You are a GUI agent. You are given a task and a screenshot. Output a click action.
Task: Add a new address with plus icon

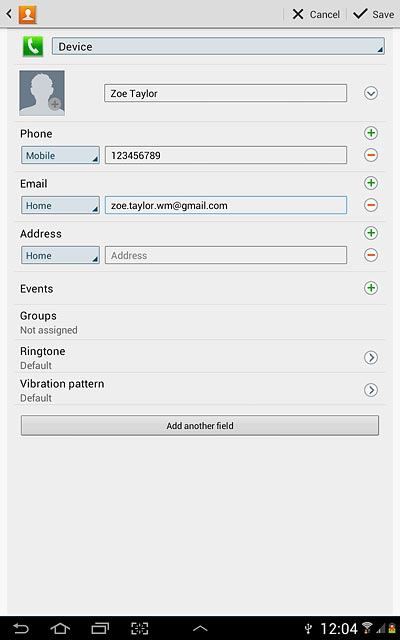point(371,233)
